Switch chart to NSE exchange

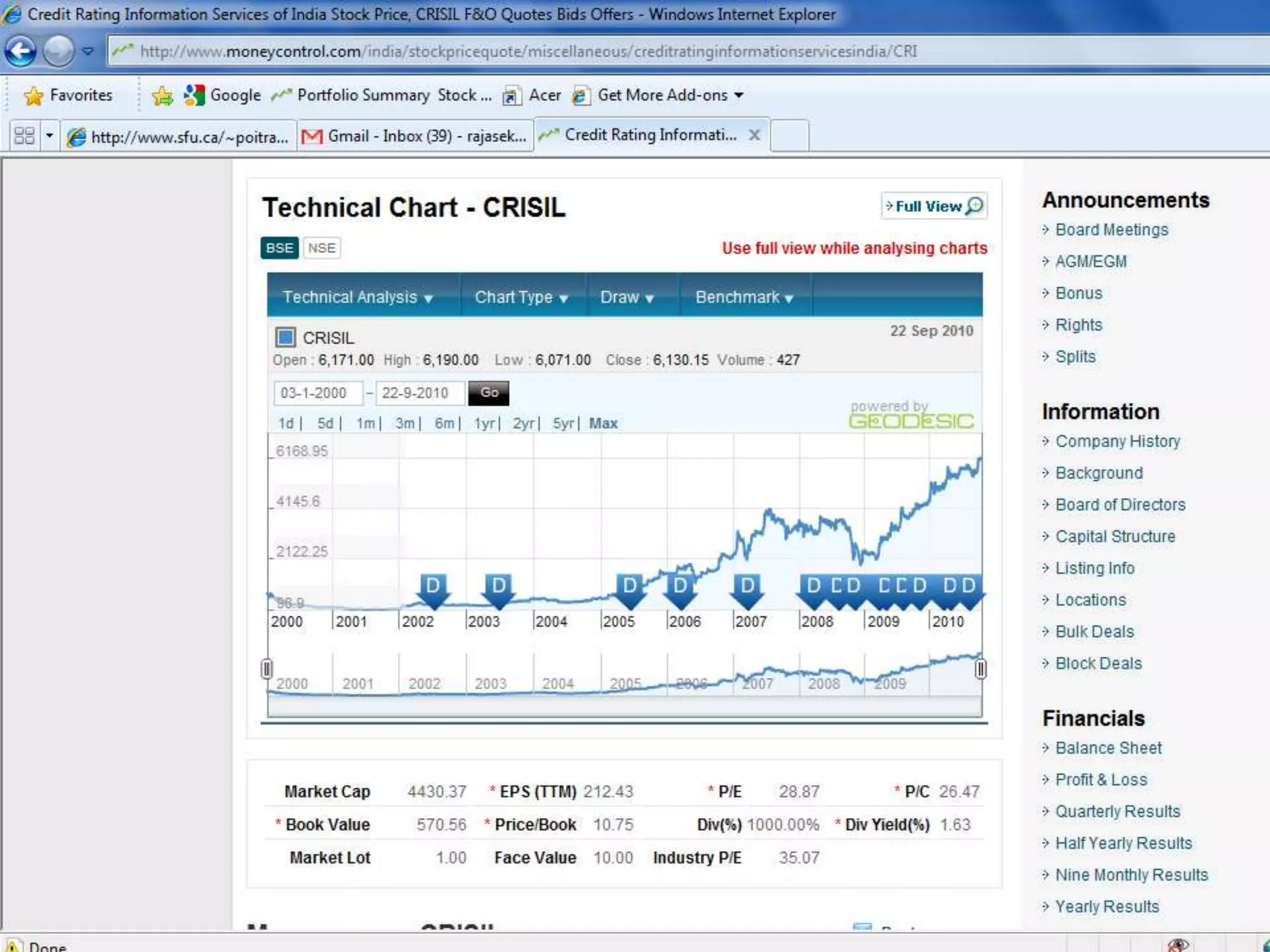(x=321, y=249)
